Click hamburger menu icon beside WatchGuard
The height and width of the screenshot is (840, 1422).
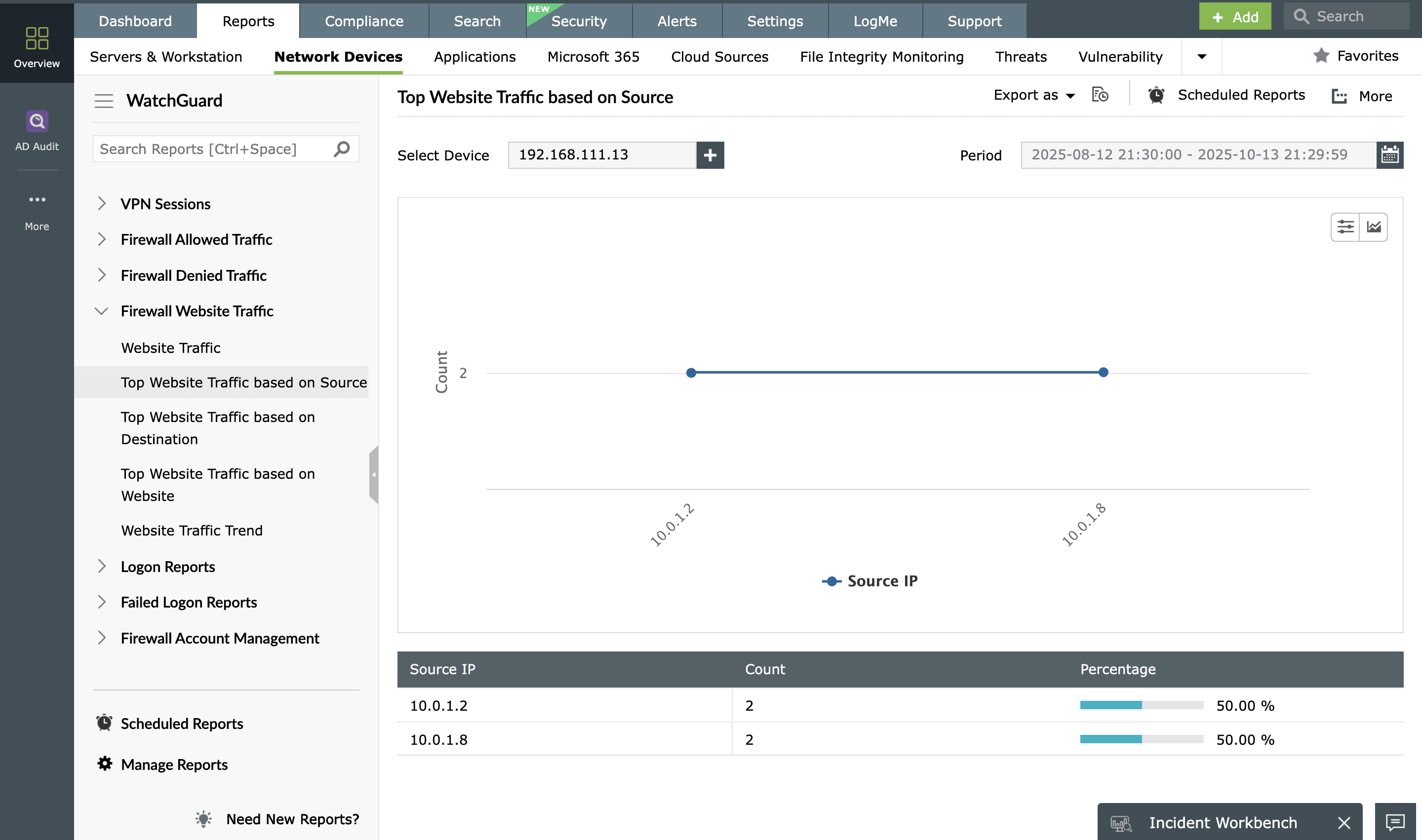point(104,101)
